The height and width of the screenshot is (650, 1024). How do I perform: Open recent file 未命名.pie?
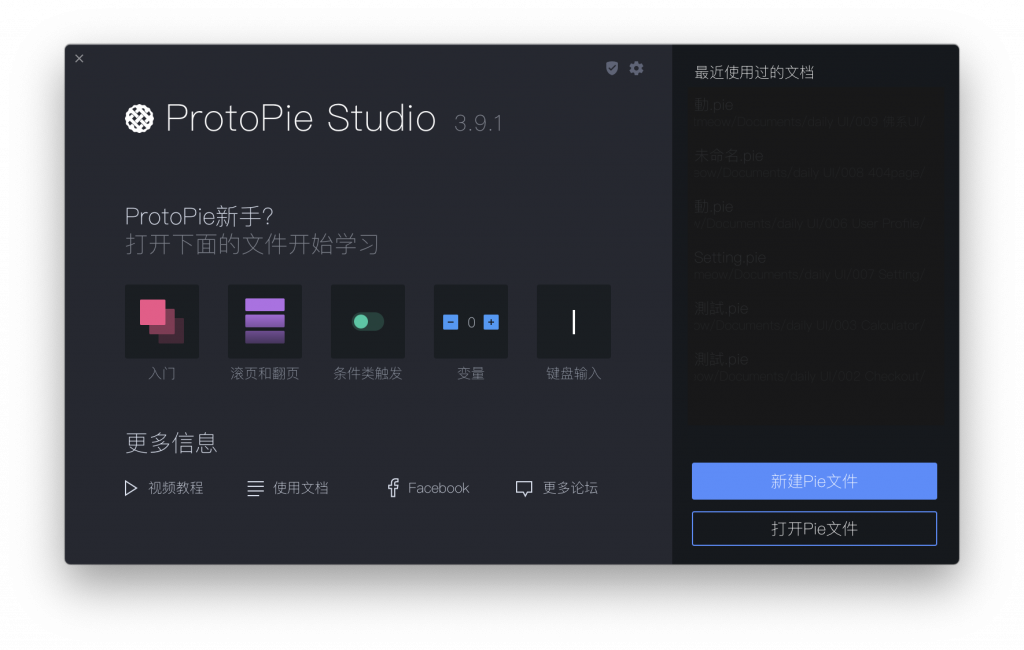tap(810, 163)
